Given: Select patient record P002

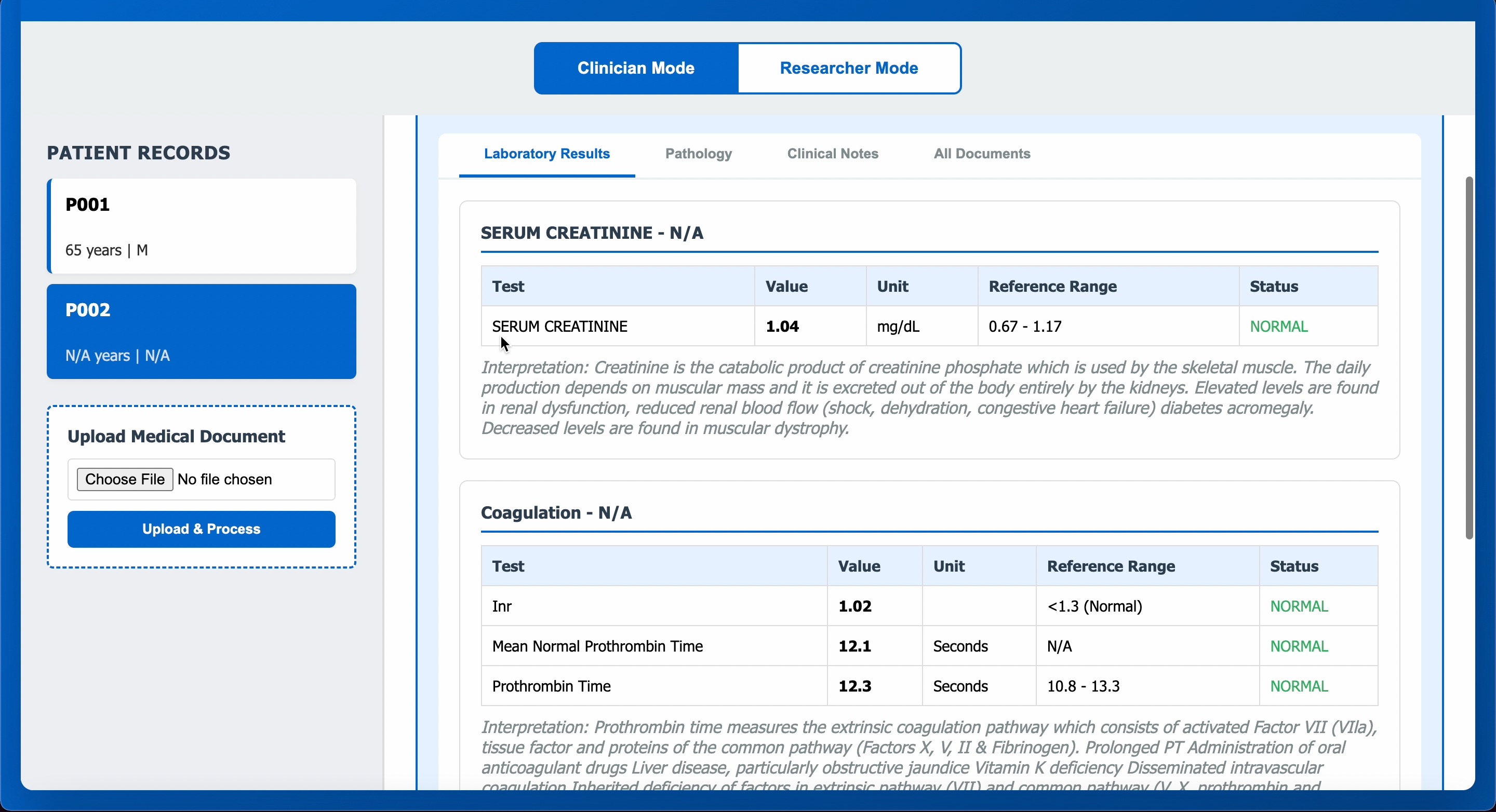Looking at the screenshot, I should point(202,331).
